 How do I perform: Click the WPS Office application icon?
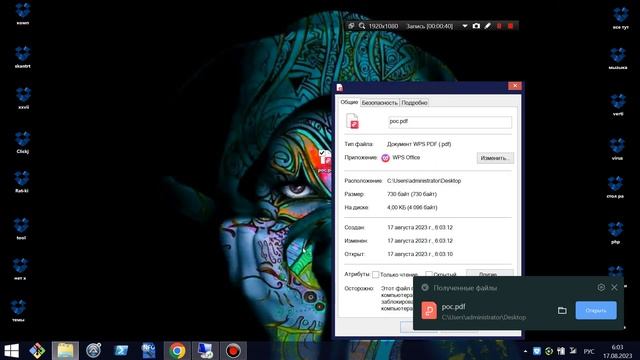[x=385, y=158]
